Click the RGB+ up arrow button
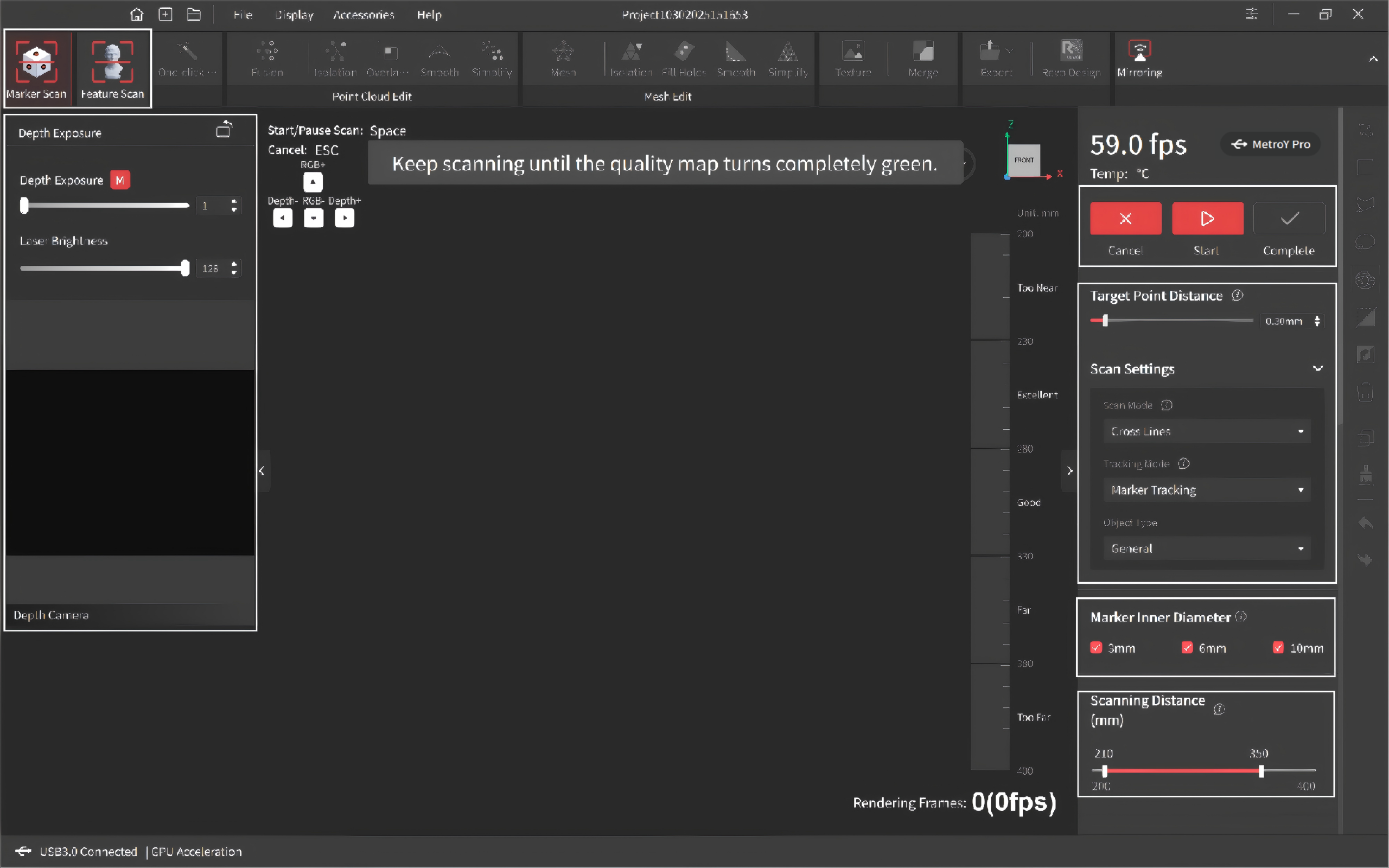The image size is (1389, 868). click(x=313, y=182)
